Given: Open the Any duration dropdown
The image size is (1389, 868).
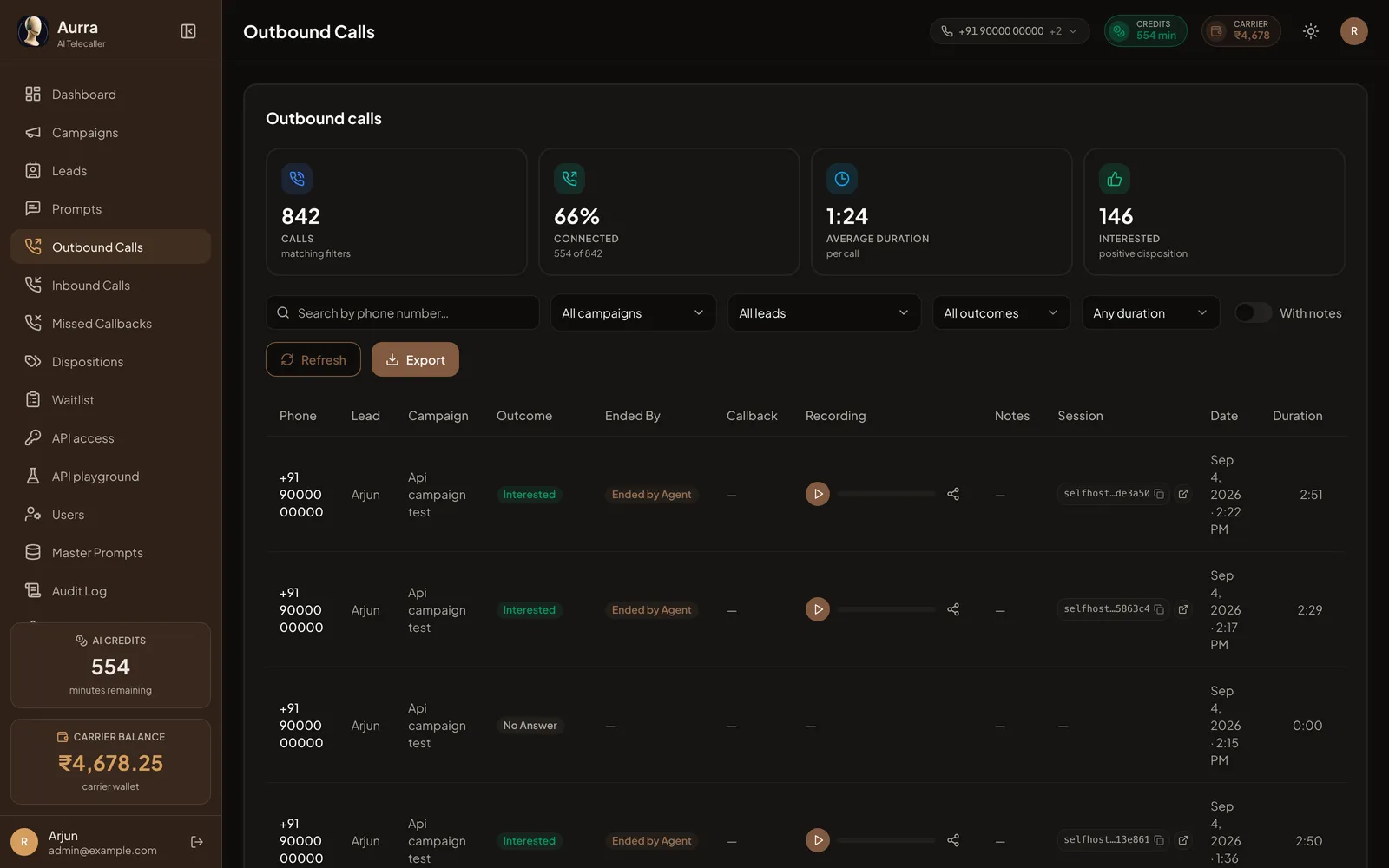Looking at the screenshot, I should pyautogui.click(x=1150, y=312).
